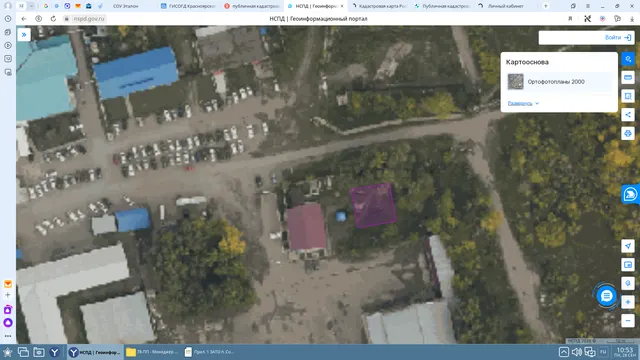Reload the current page
Screen dimensions: 640x360
pos(53,19)
